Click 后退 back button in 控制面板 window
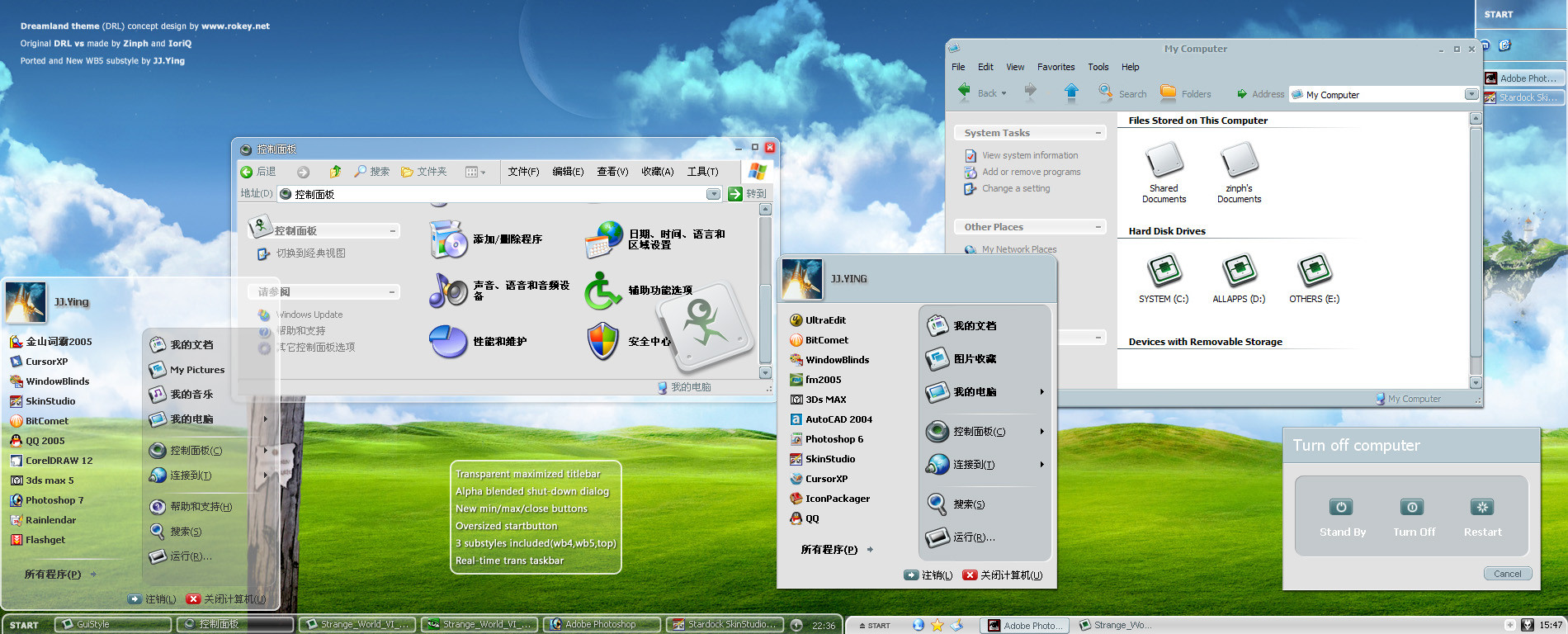Image resolution: width=1568 pixels, height=634 pixels. click(x=258, y=172)
